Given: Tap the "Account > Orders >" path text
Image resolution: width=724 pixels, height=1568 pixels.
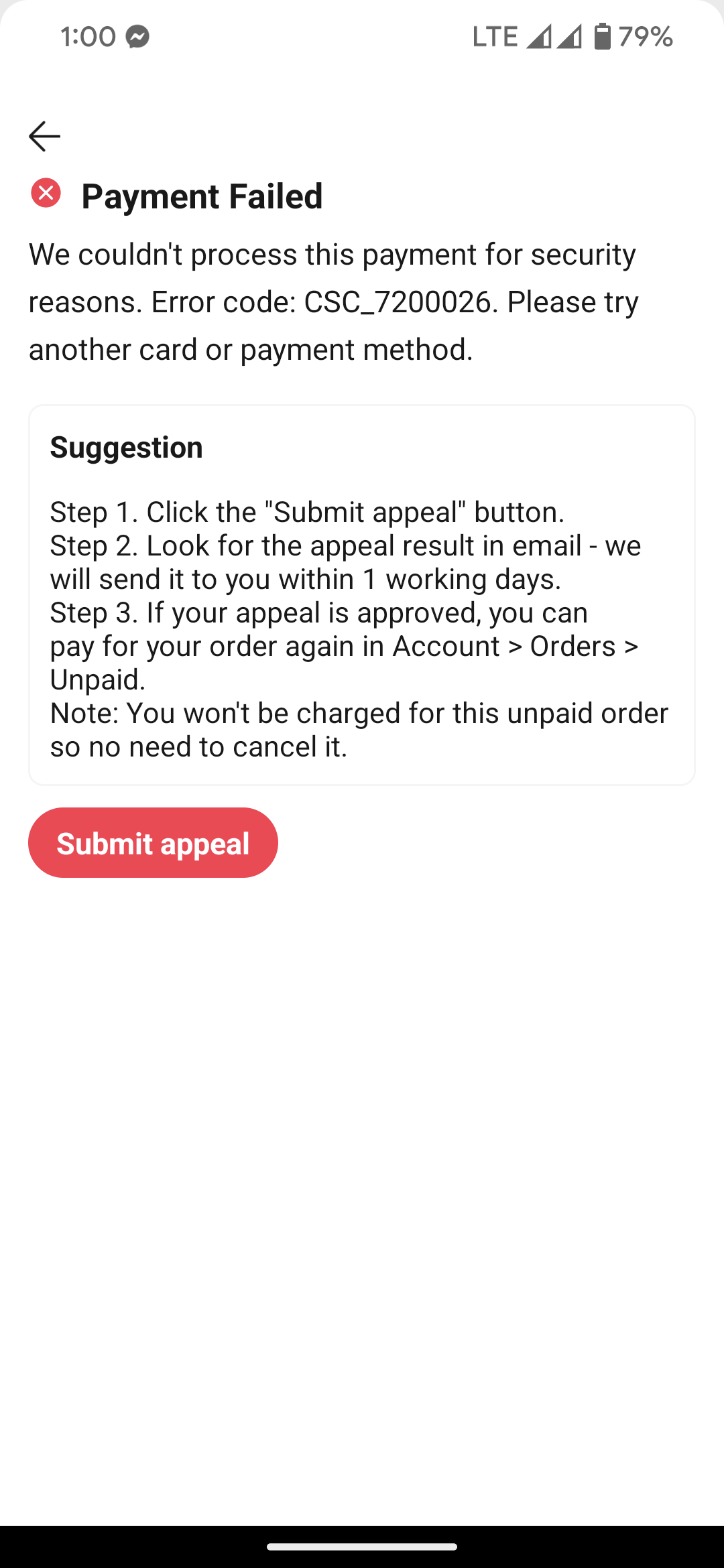Looking at the screenshot, I should point(515,646).
